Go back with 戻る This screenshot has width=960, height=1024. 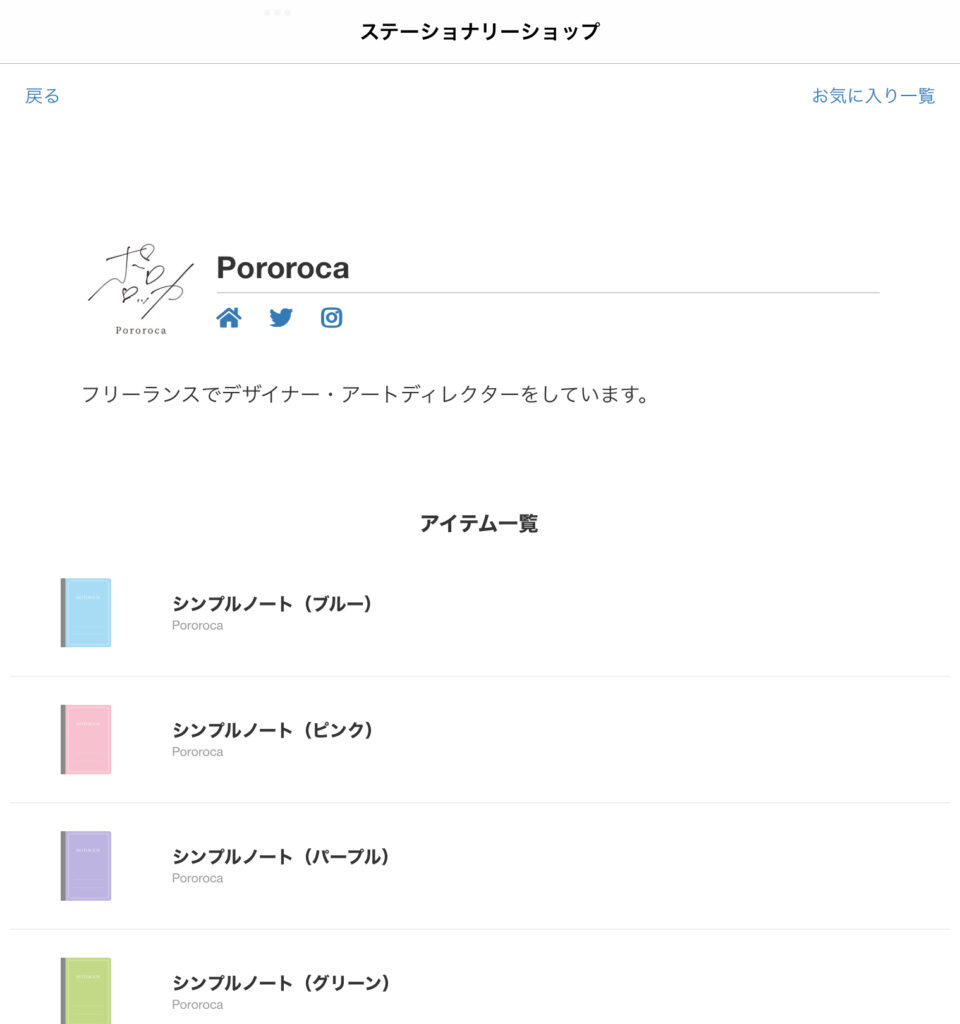(x=43, y=96)
